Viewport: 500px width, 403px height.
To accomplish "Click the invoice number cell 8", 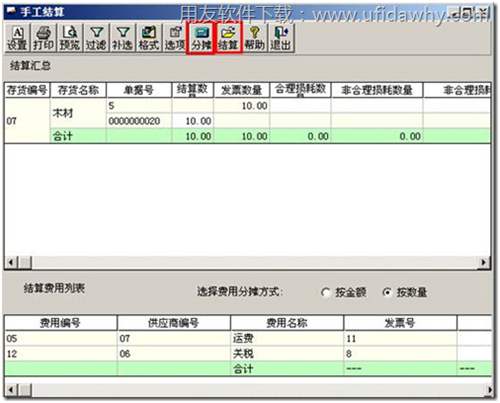I will pos(400,353).
